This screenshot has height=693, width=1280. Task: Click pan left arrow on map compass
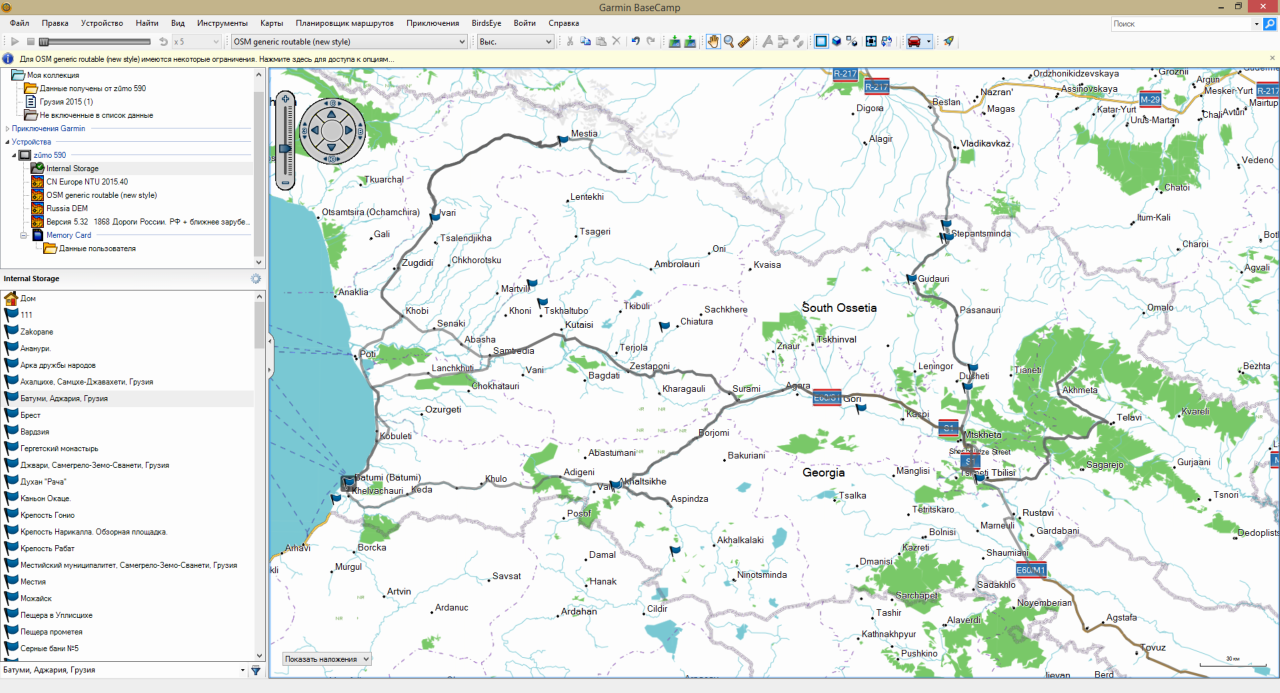pyautogui.click(x=313, y=128)
